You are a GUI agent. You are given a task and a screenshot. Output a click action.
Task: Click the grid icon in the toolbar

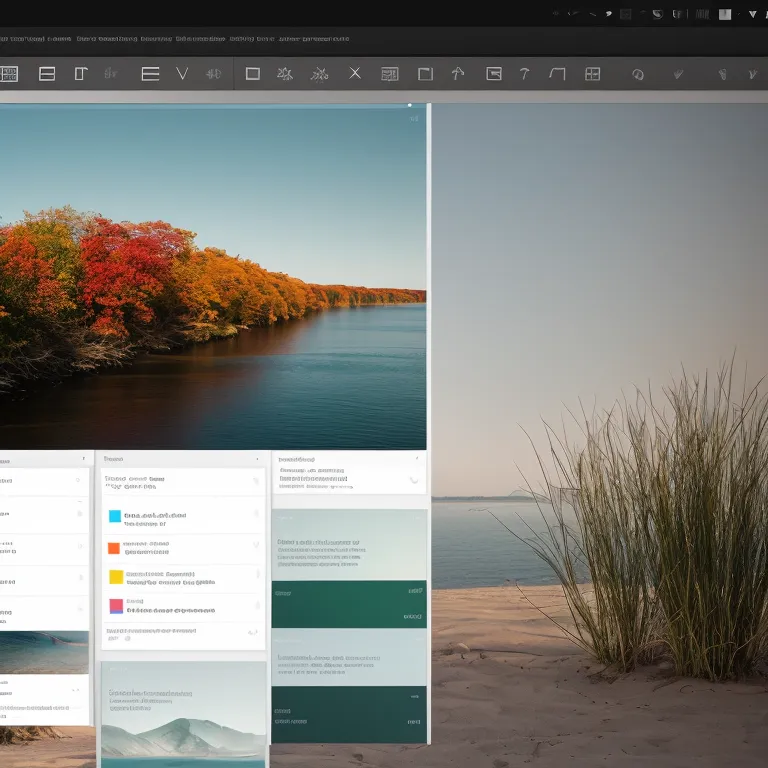(x=9, y=73)
